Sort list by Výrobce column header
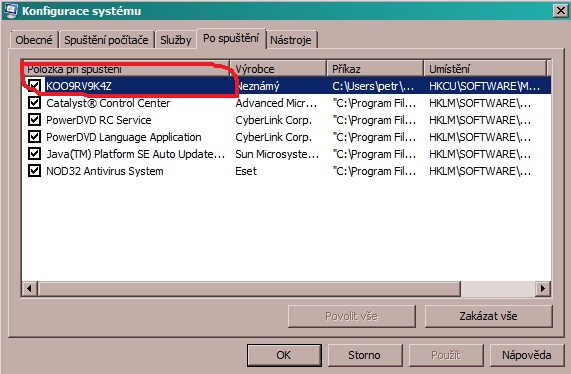This screenshot has height=374, width=571. pyautogui.click(x=278, y=68)
